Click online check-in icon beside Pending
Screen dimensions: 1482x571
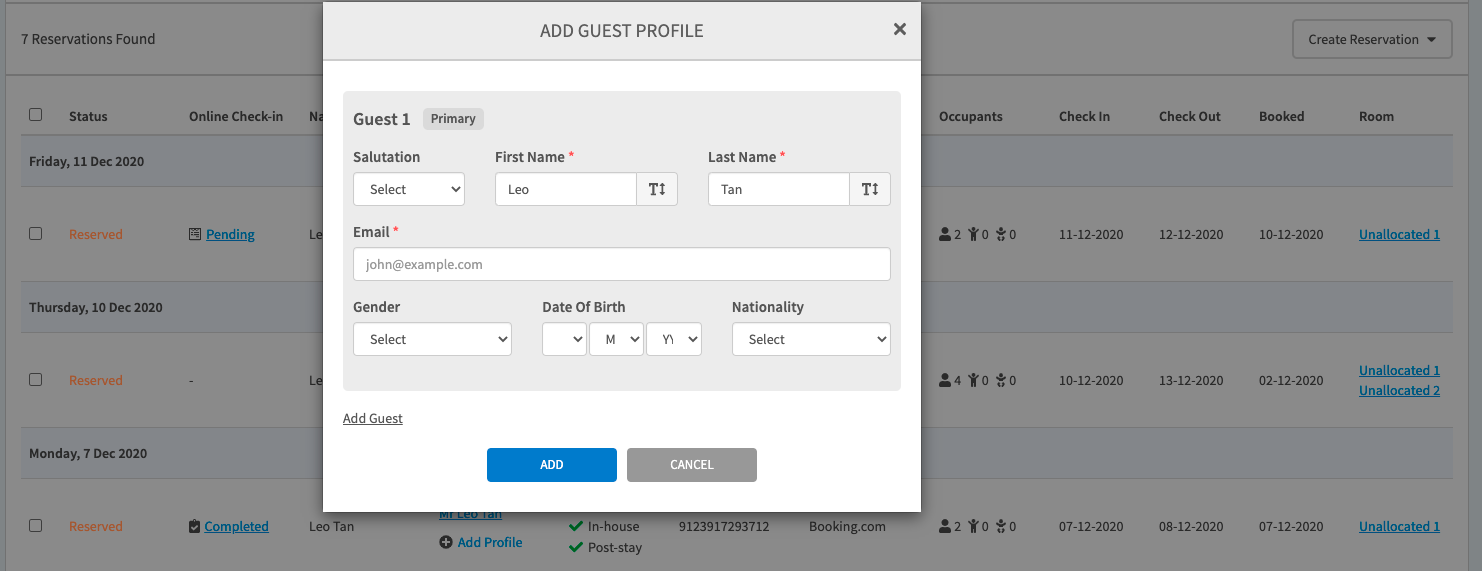coord(195,234)
